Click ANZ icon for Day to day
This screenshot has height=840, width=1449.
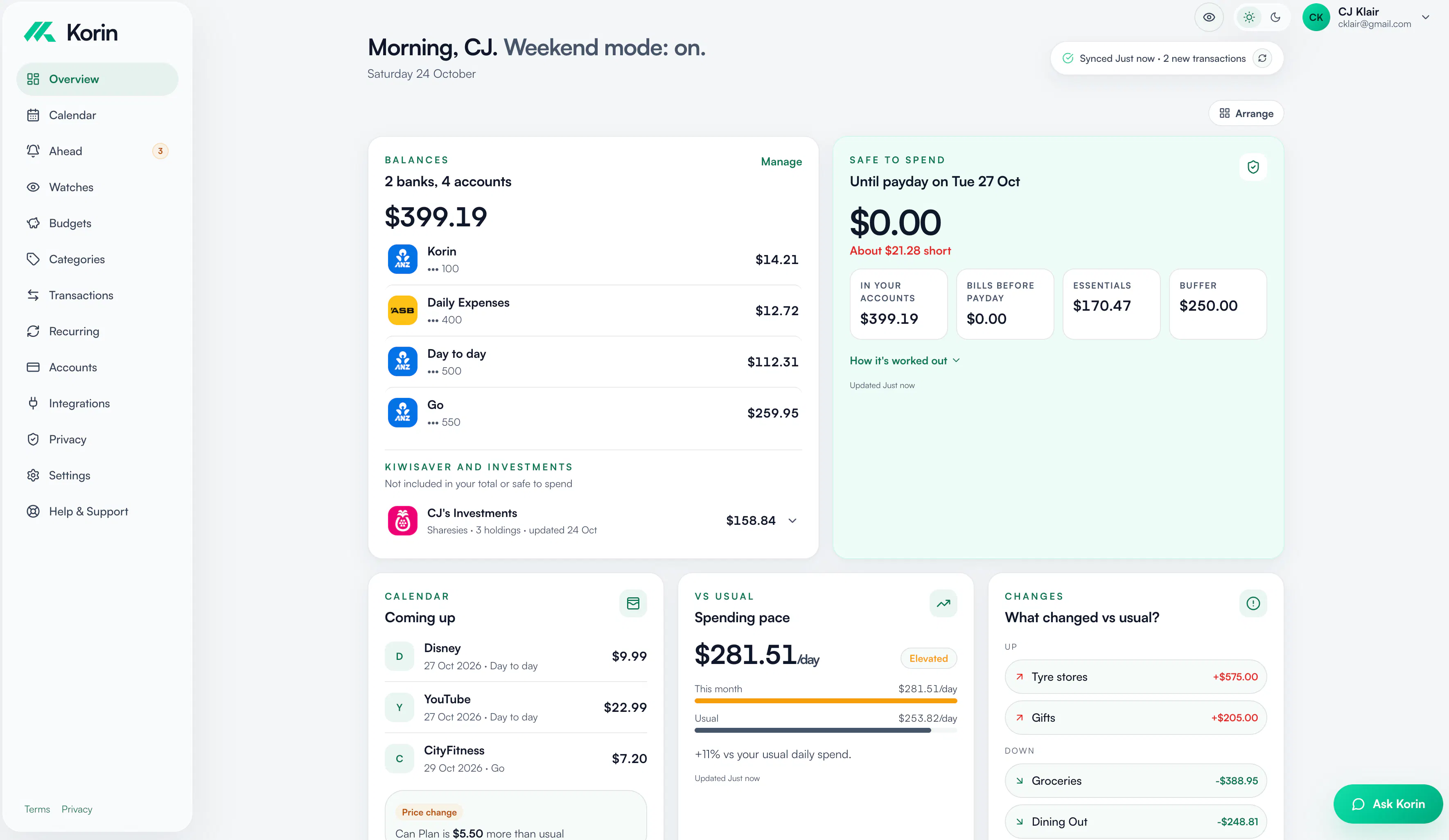coord(402,361)
